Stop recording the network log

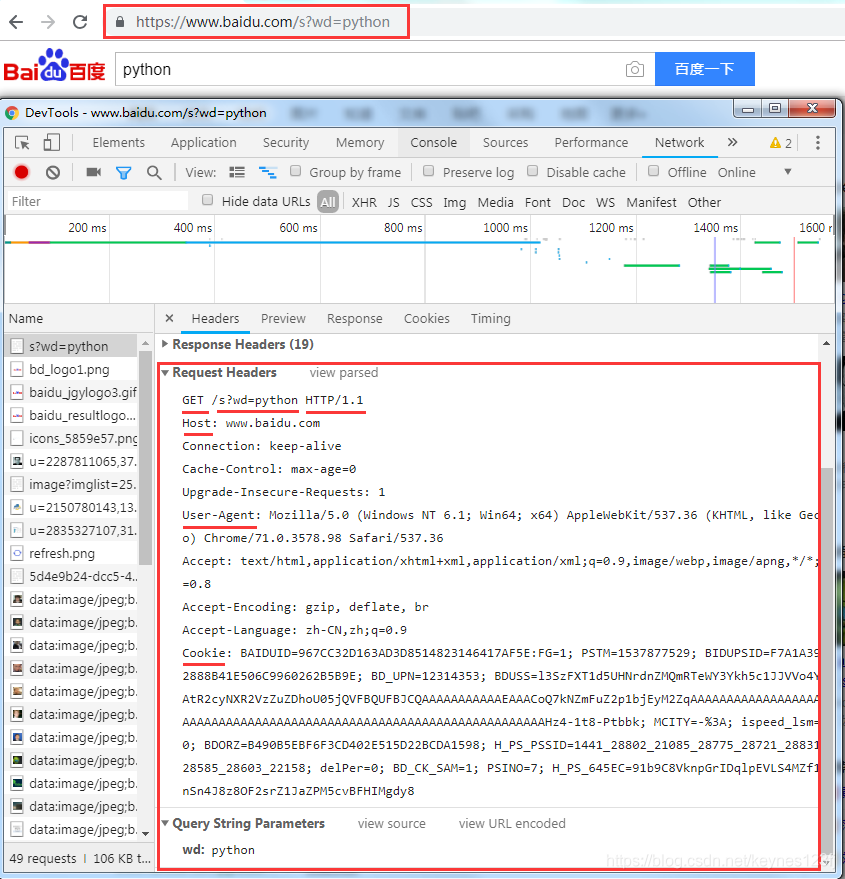[x=21, y=172]
